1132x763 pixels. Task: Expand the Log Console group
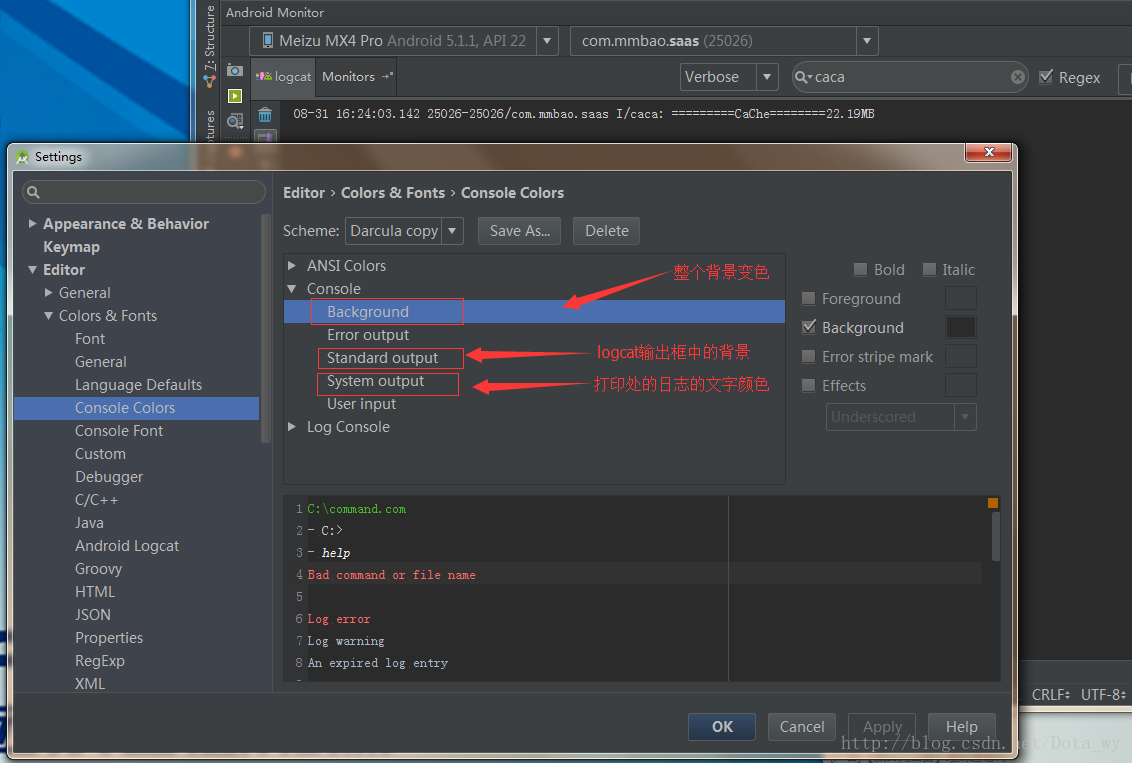coord(292,427)
